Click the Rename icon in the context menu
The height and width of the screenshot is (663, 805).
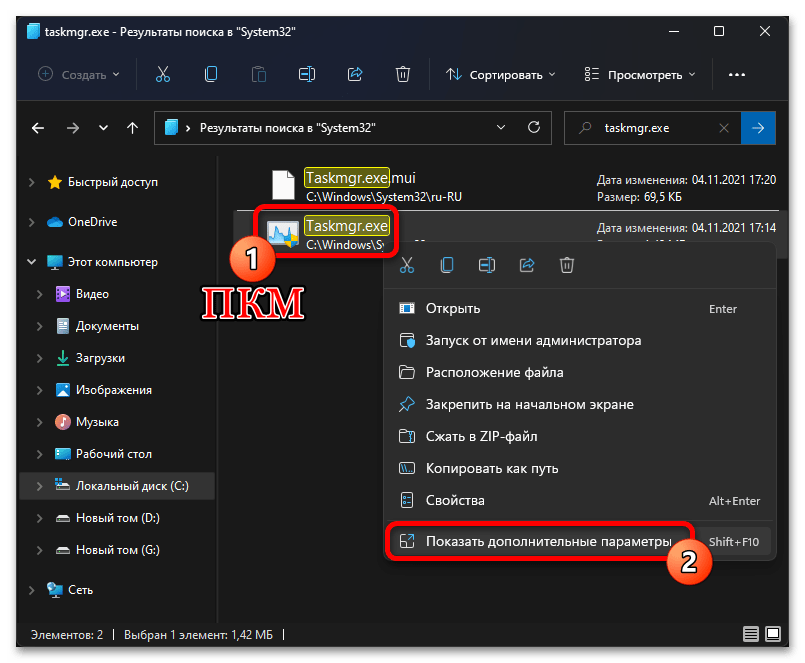click(x=487, y=265)
